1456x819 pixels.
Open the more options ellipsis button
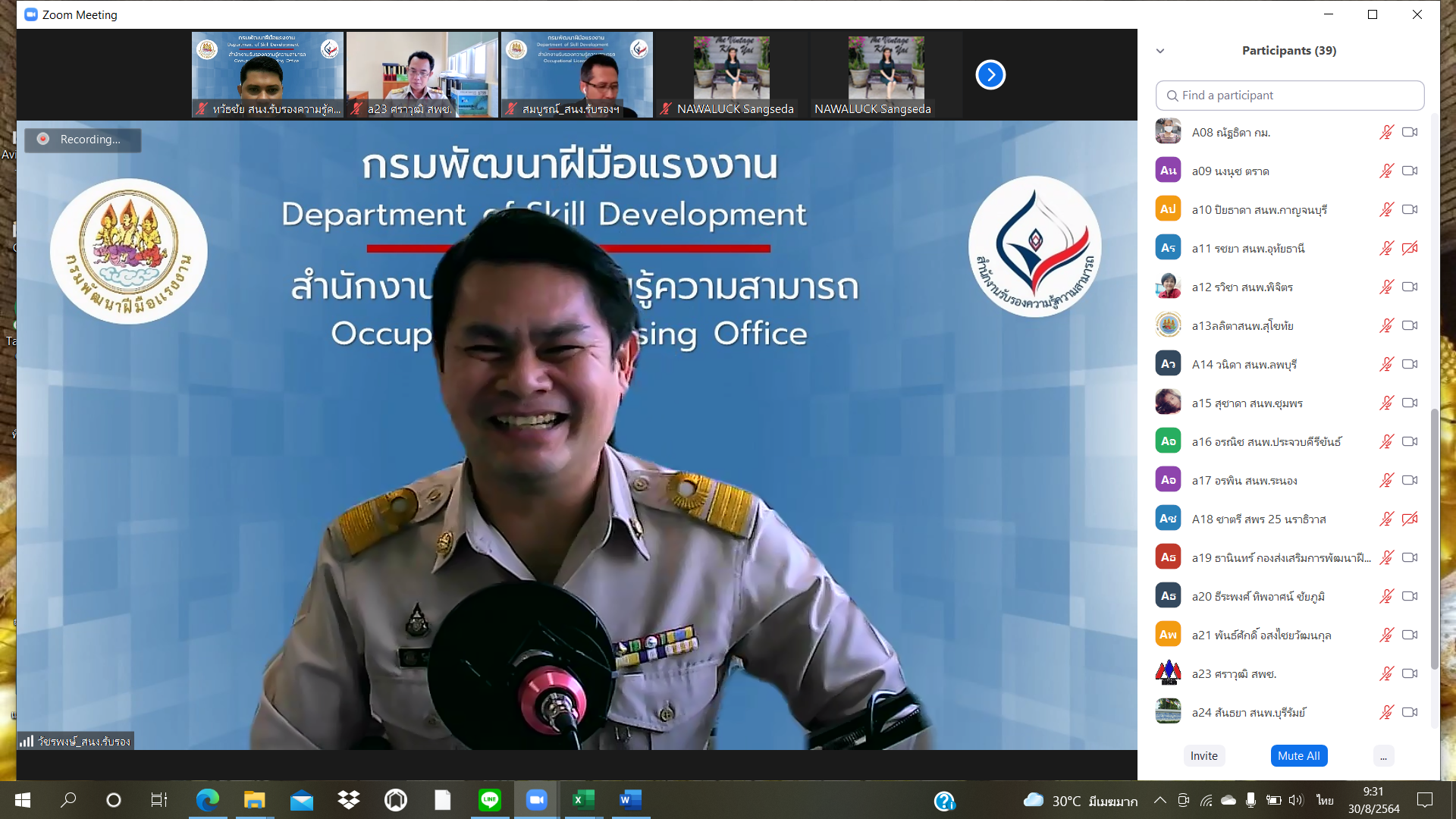pyautogui.click(x=1383, y=755)
